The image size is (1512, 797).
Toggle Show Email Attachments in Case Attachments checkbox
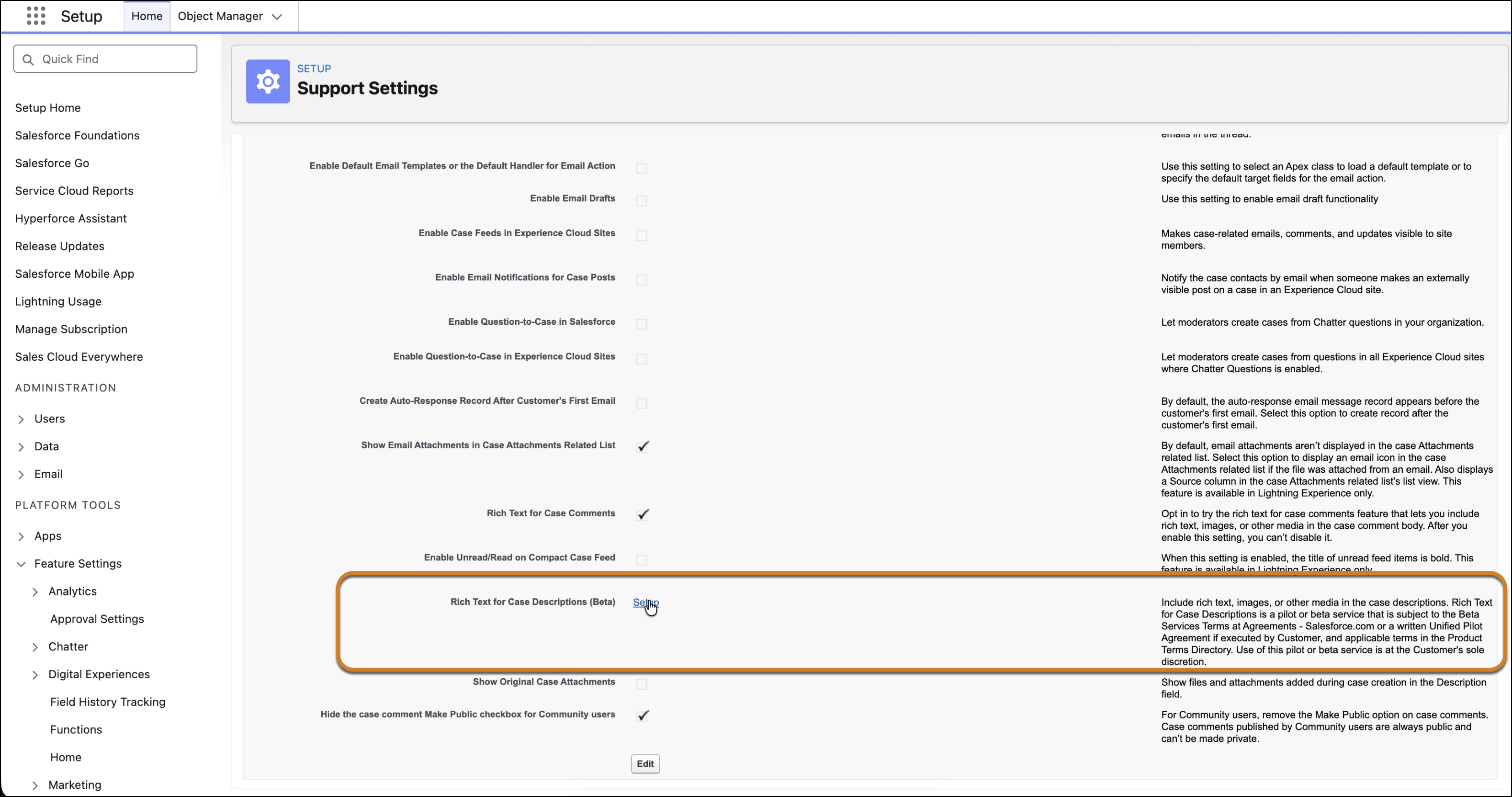[643, 446]
